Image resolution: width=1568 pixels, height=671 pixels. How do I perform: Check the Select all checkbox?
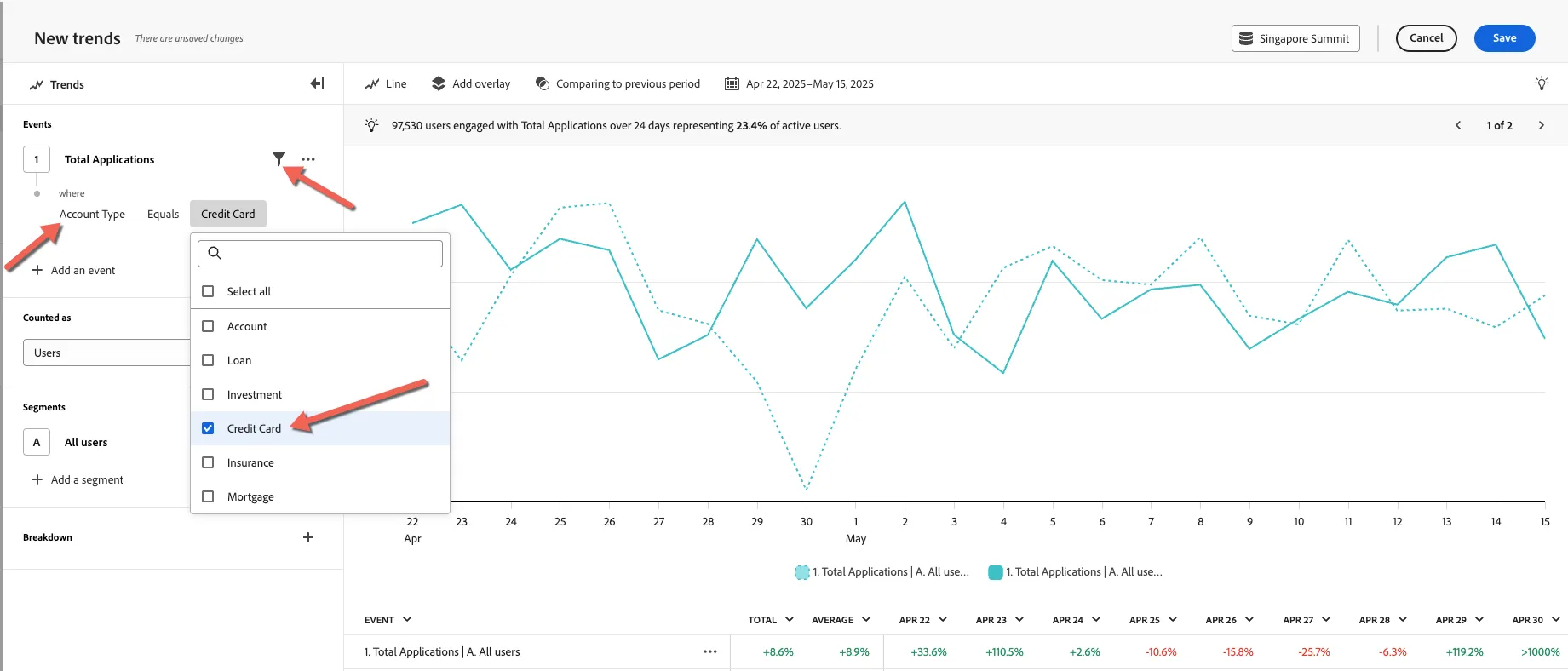(208, 291)
